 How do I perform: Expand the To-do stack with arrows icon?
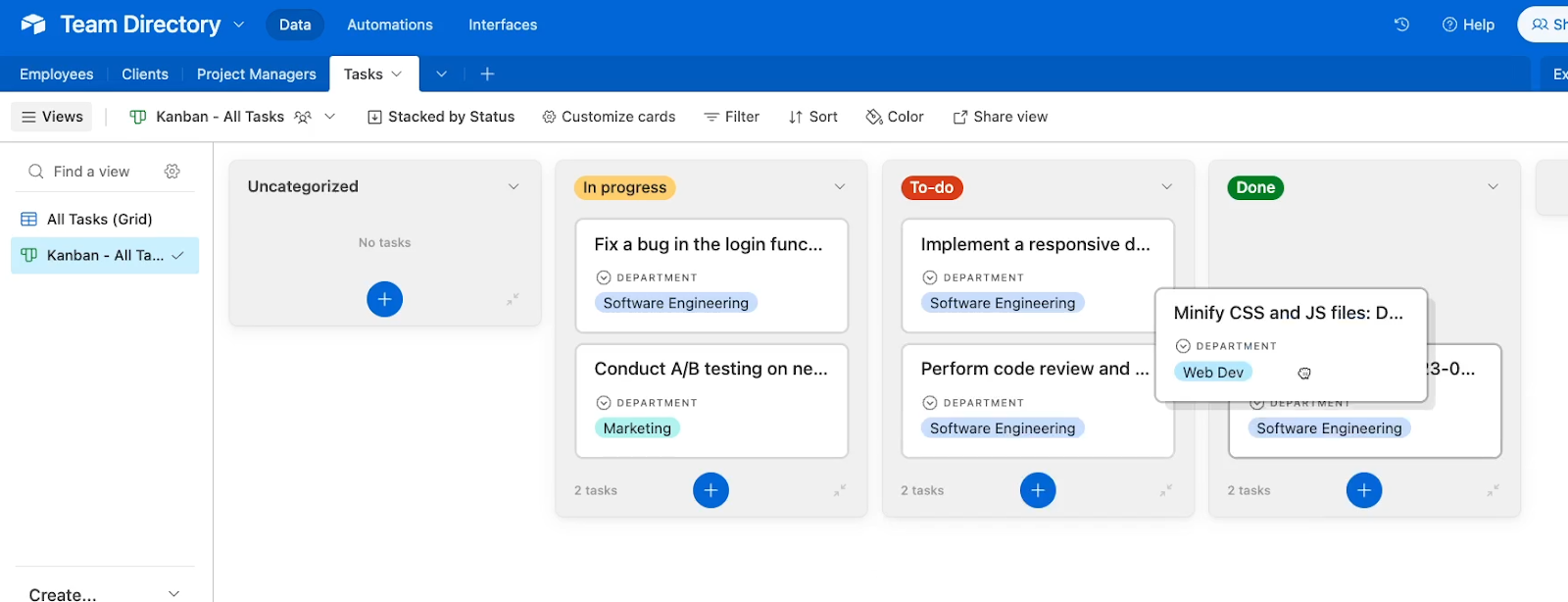[1166, 490]
